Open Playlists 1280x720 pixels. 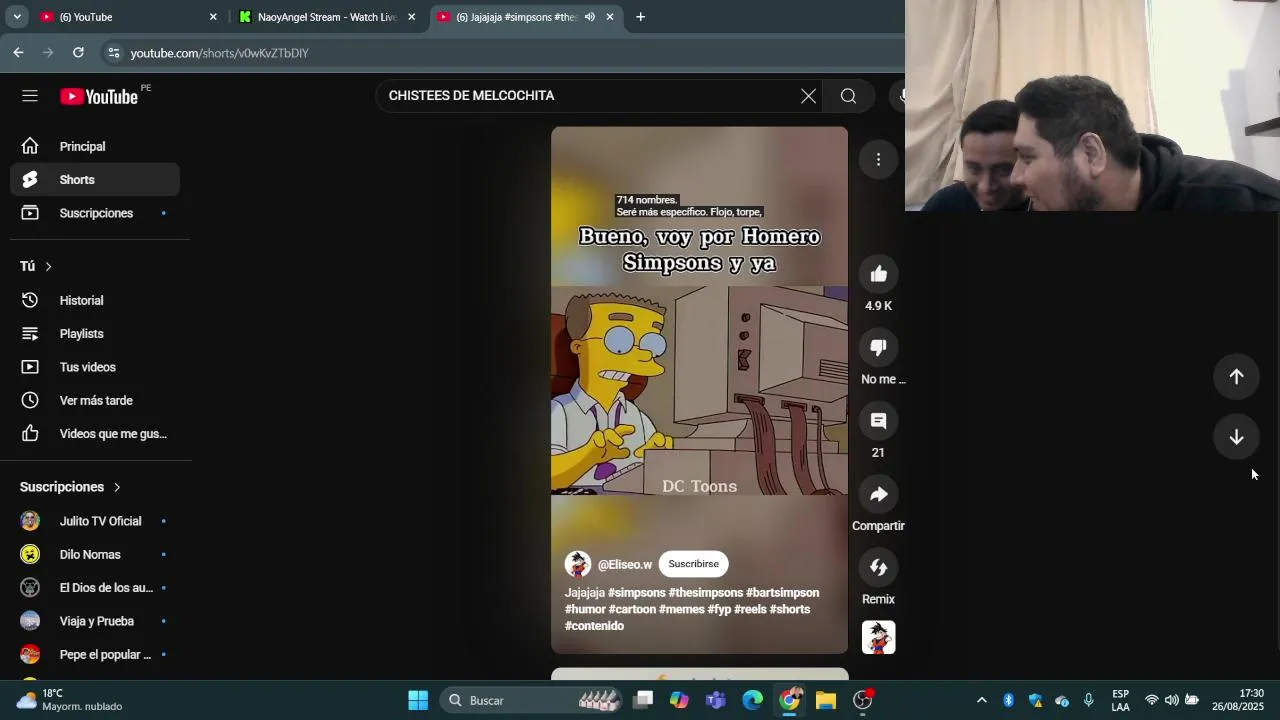point(95,334)
